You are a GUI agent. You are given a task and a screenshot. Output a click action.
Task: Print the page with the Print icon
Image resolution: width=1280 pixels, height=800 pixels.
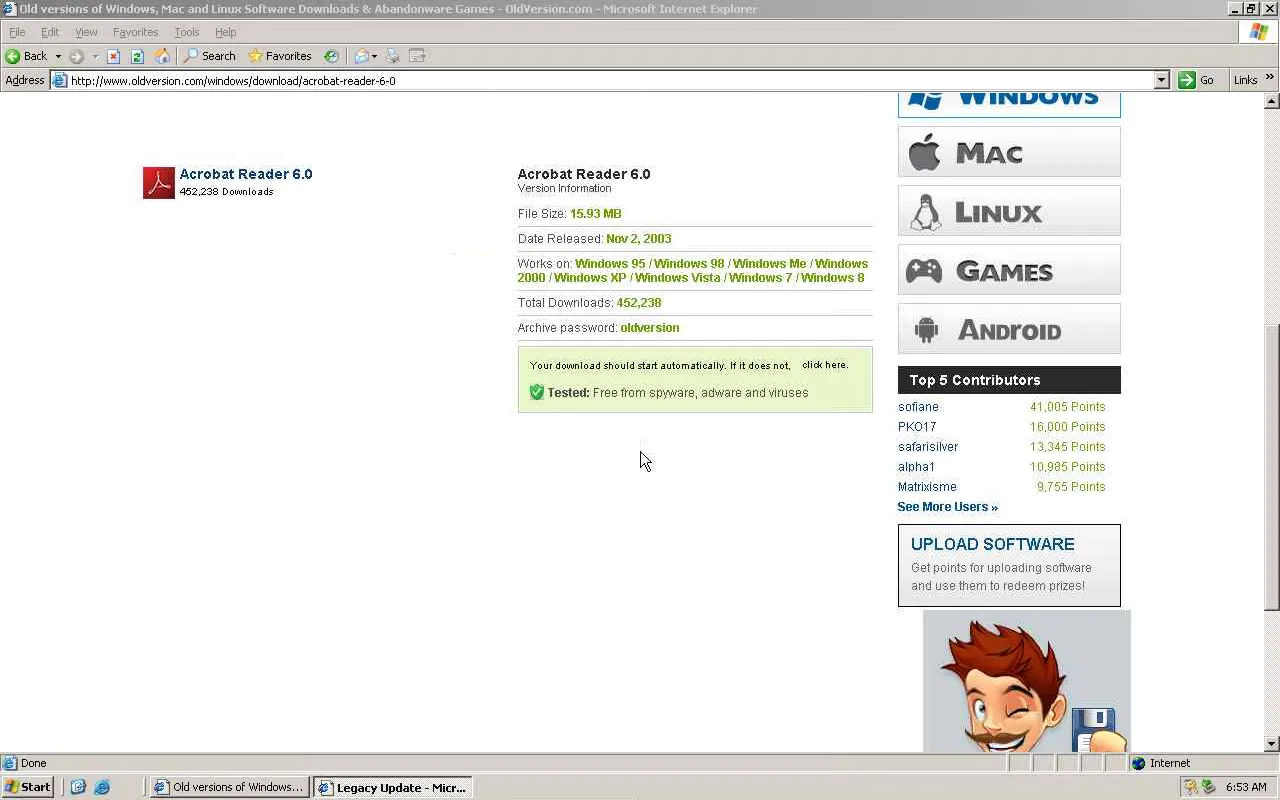tap(393, 56)
